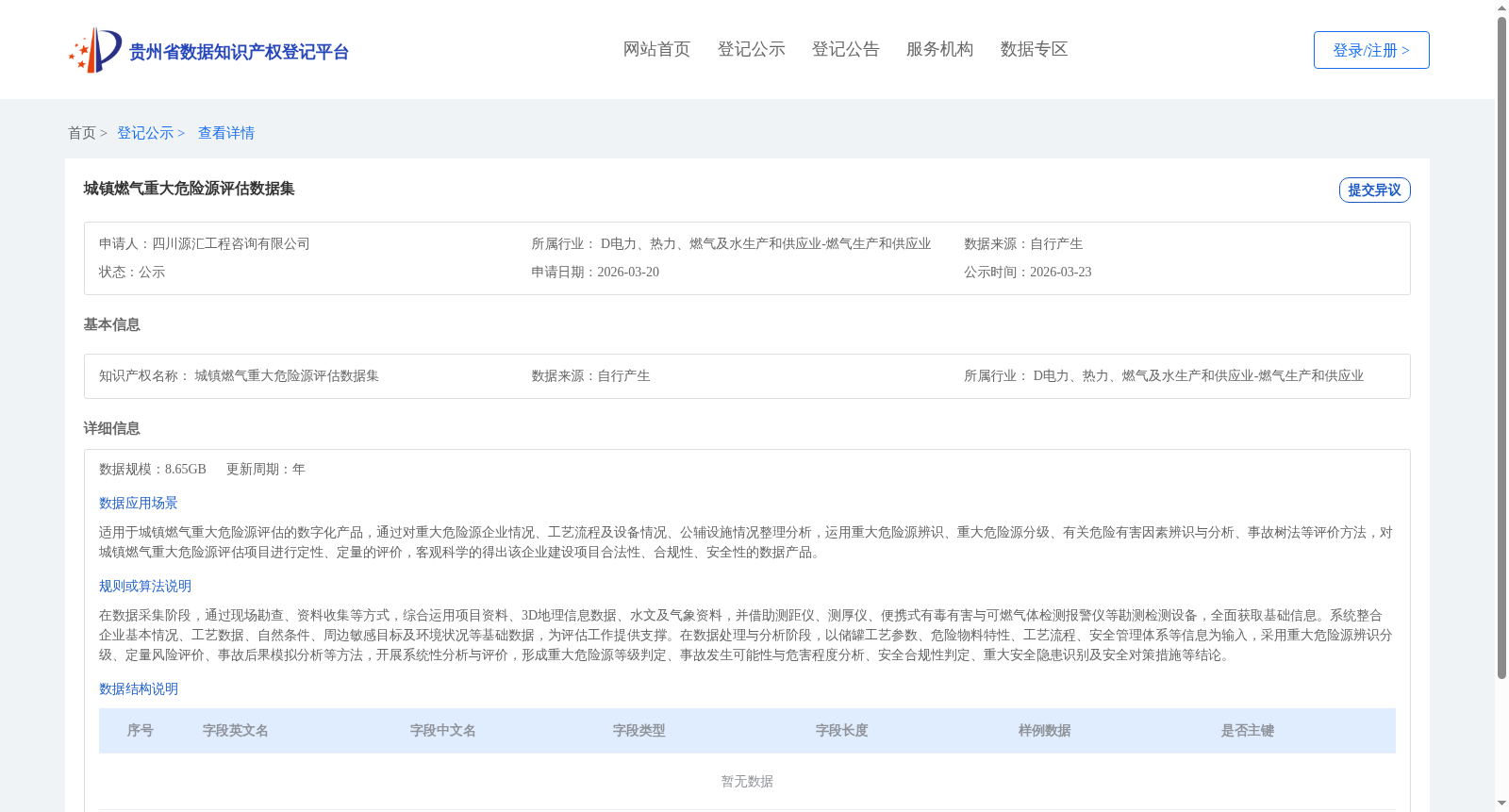The image size is (1509, 812).
Task: Click 状态：公示 text
Action: coord(132,272)
